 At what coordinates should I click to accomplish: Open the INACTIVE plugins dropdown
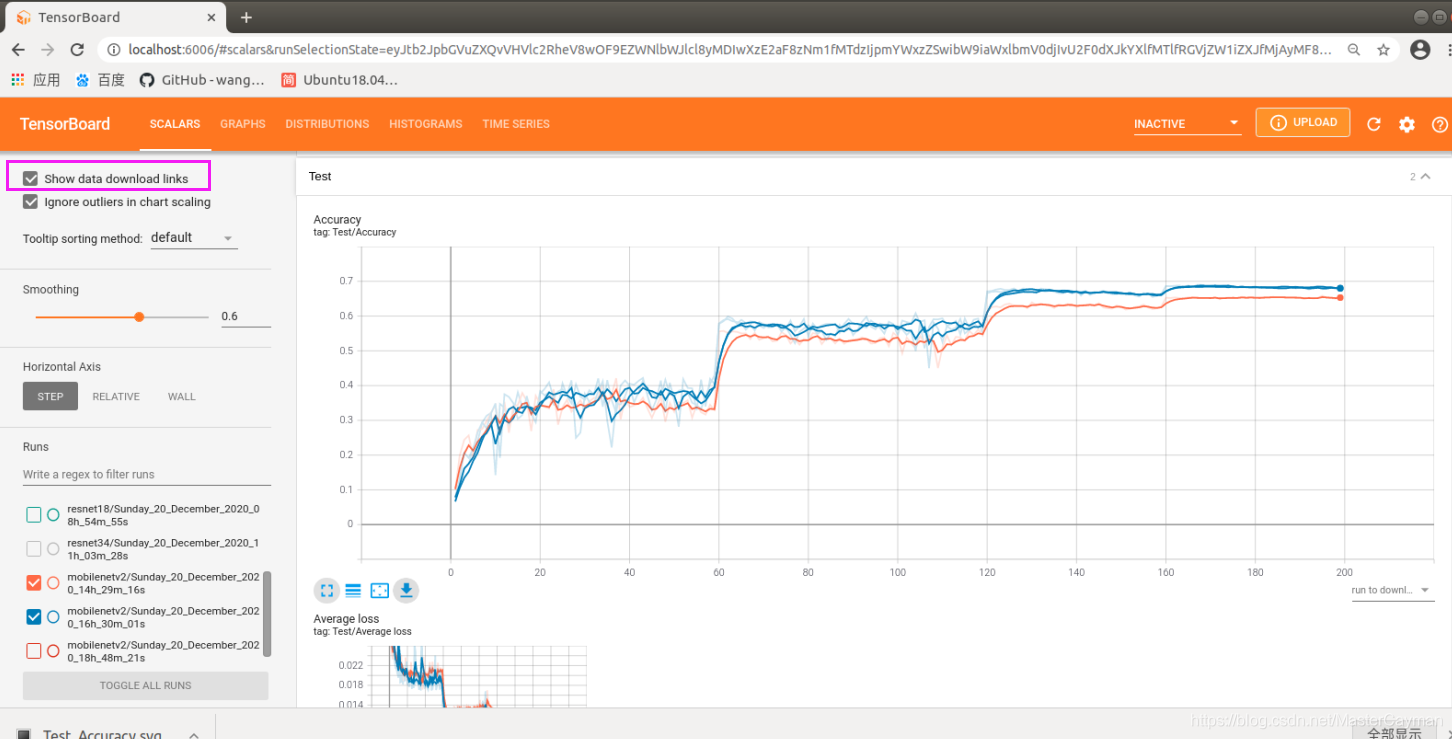(1187, 124)
